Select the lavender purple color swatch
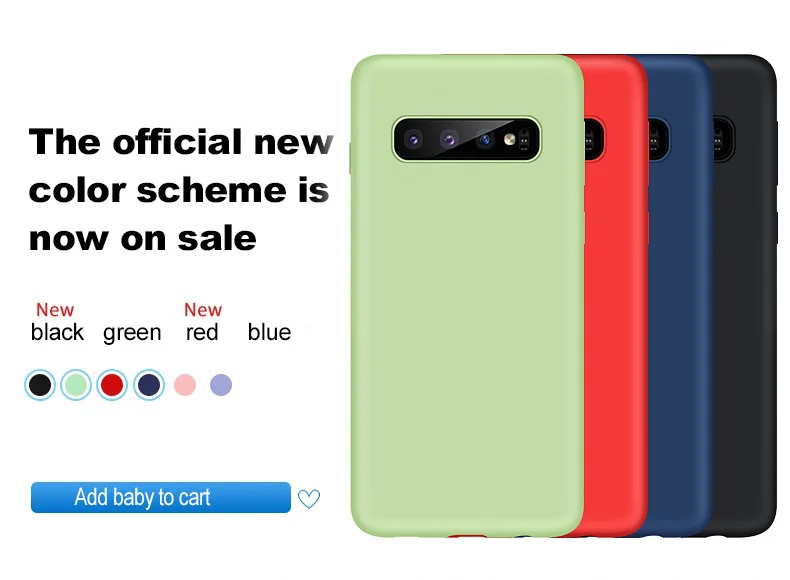Image resolution: width=790 pixels, height=580 pixels. (x=221, y=385)
